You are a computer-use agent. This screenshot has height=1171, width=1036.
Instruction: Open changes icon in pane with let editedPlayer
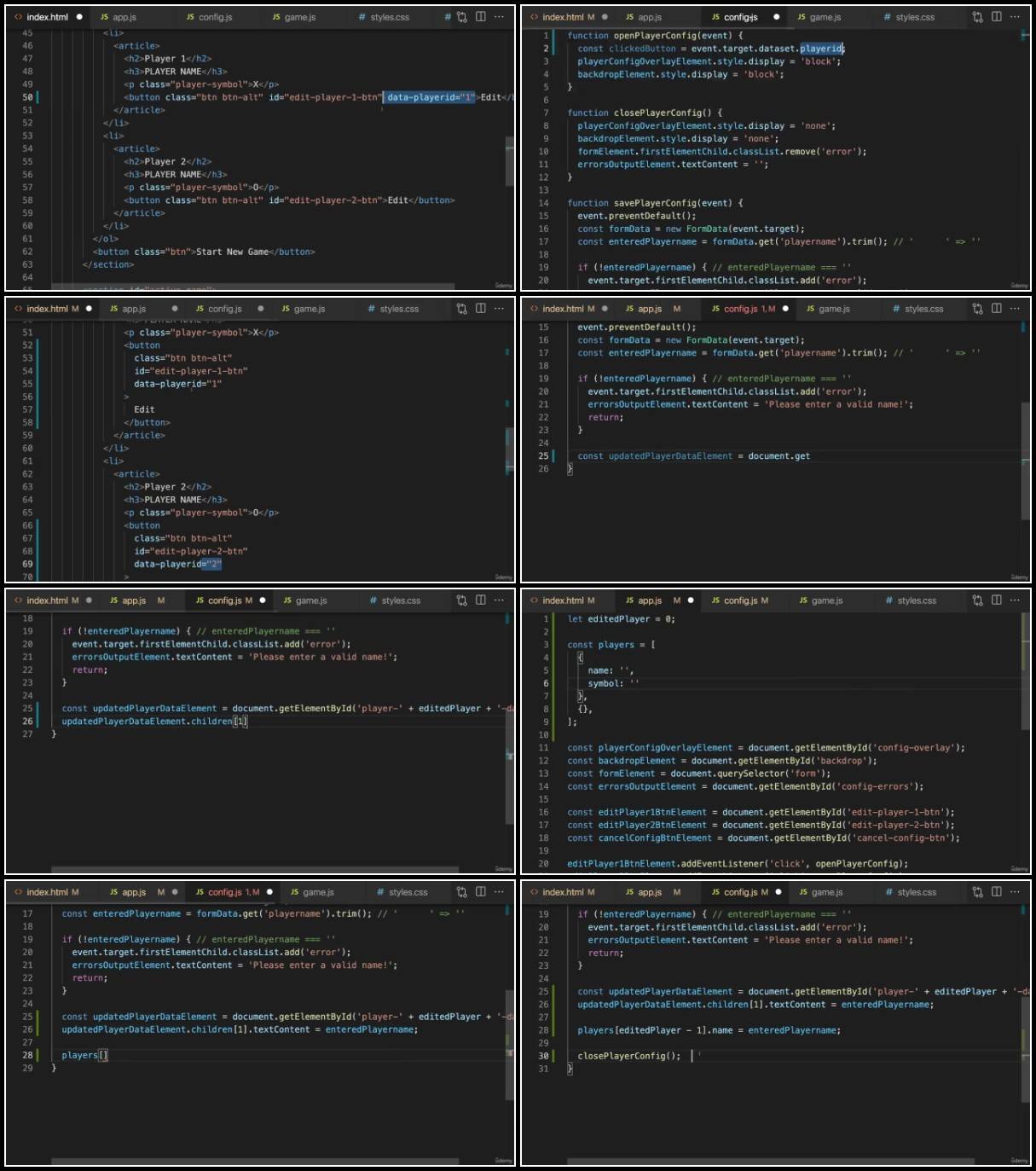[977, 600]
